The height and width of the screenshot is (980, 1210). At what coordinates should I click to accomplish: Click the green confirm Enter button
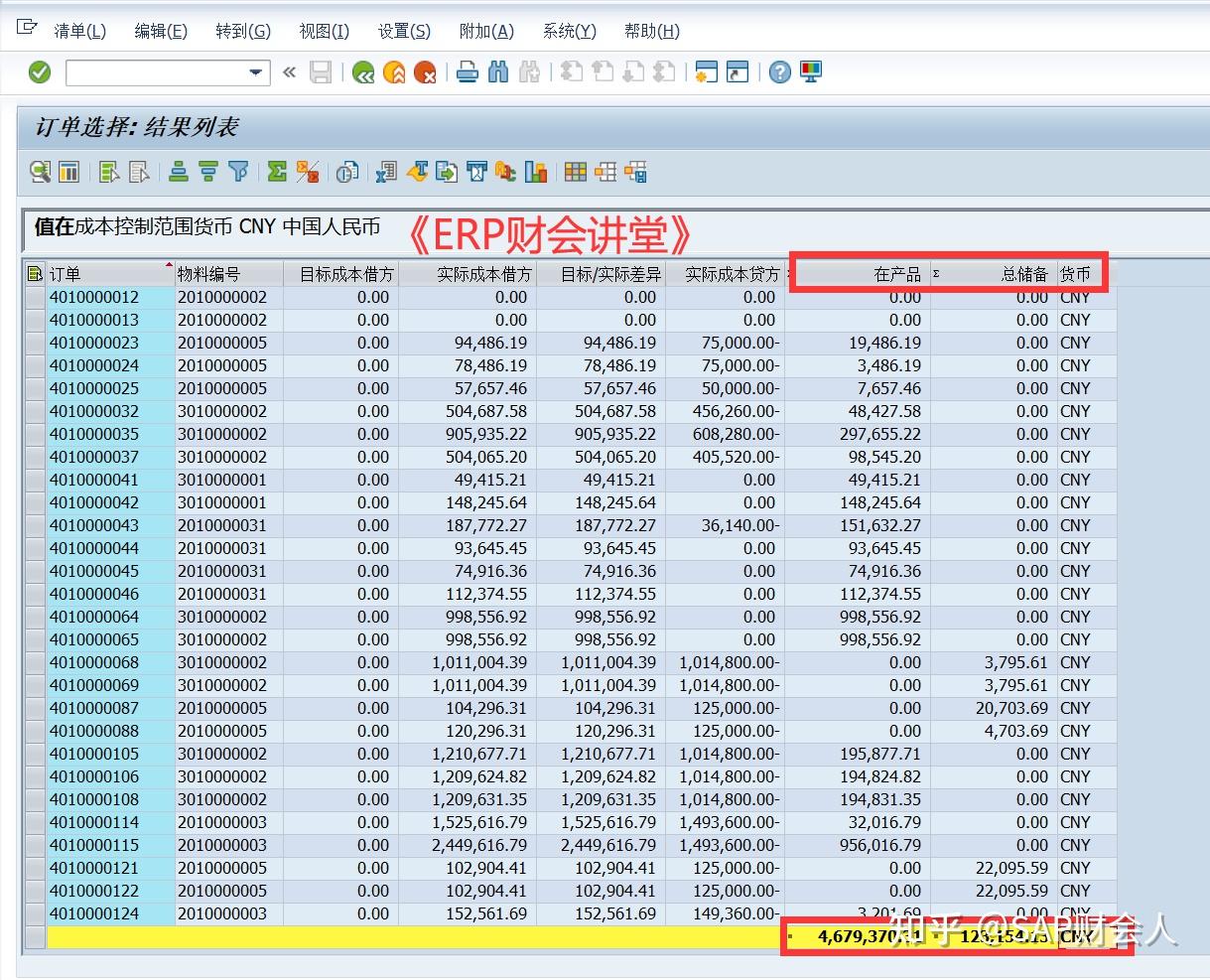tap(40, 71)
